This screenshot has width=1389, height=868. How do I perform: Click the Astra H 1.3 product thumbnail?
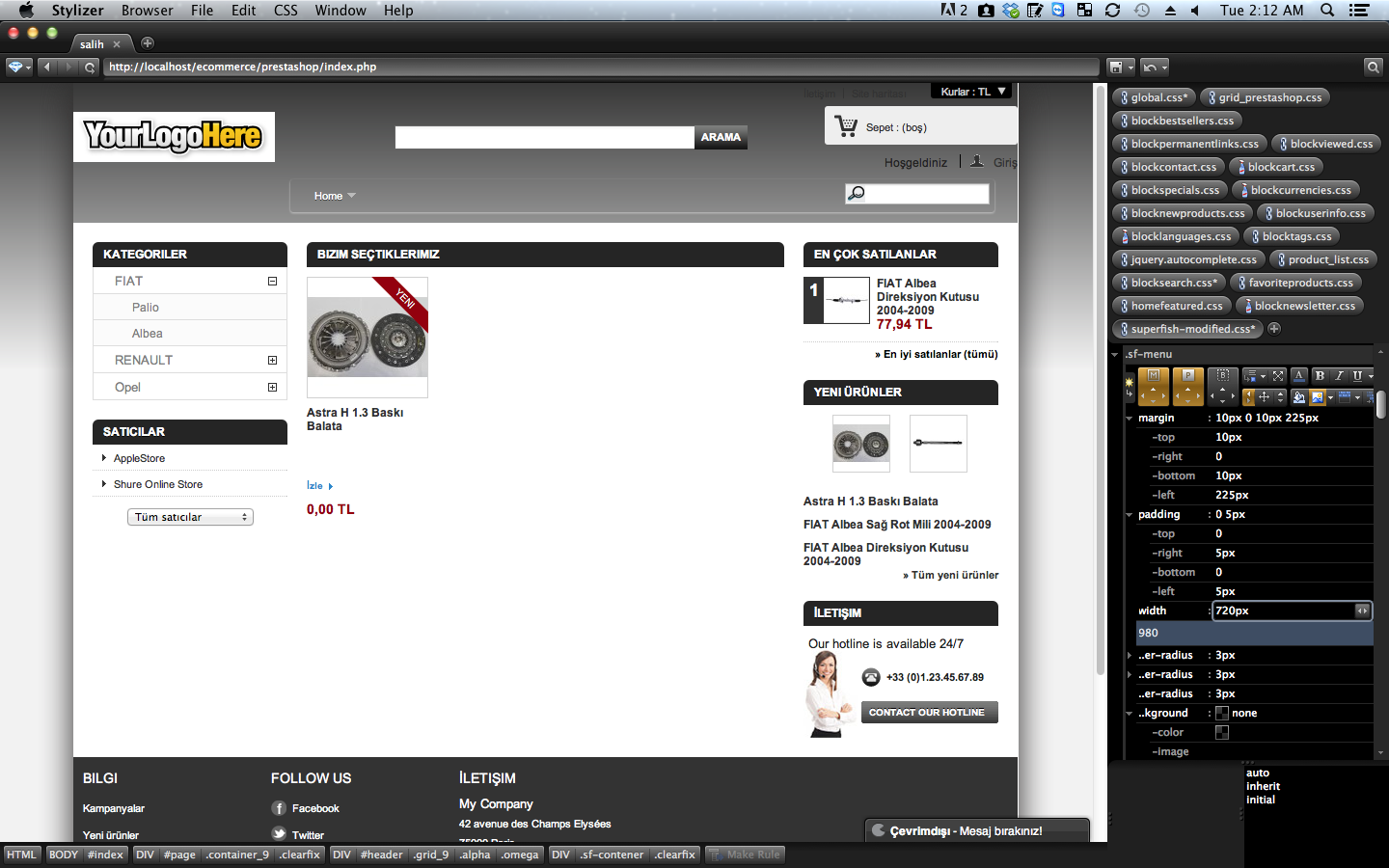pos(368,338)
